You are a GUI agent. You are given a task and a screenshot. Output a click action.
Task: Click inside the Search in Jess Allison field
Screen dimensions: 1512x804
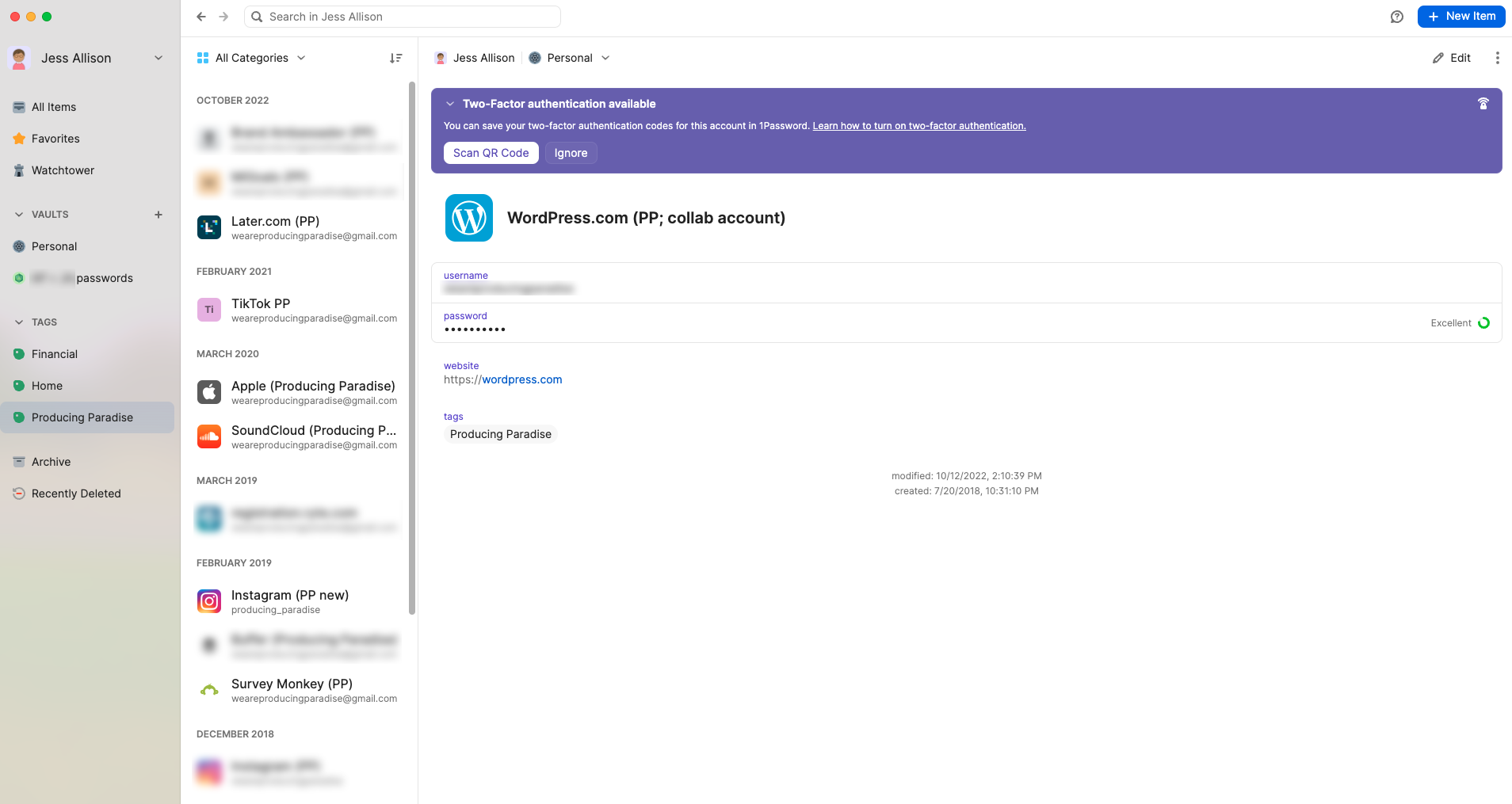(403, 16)
